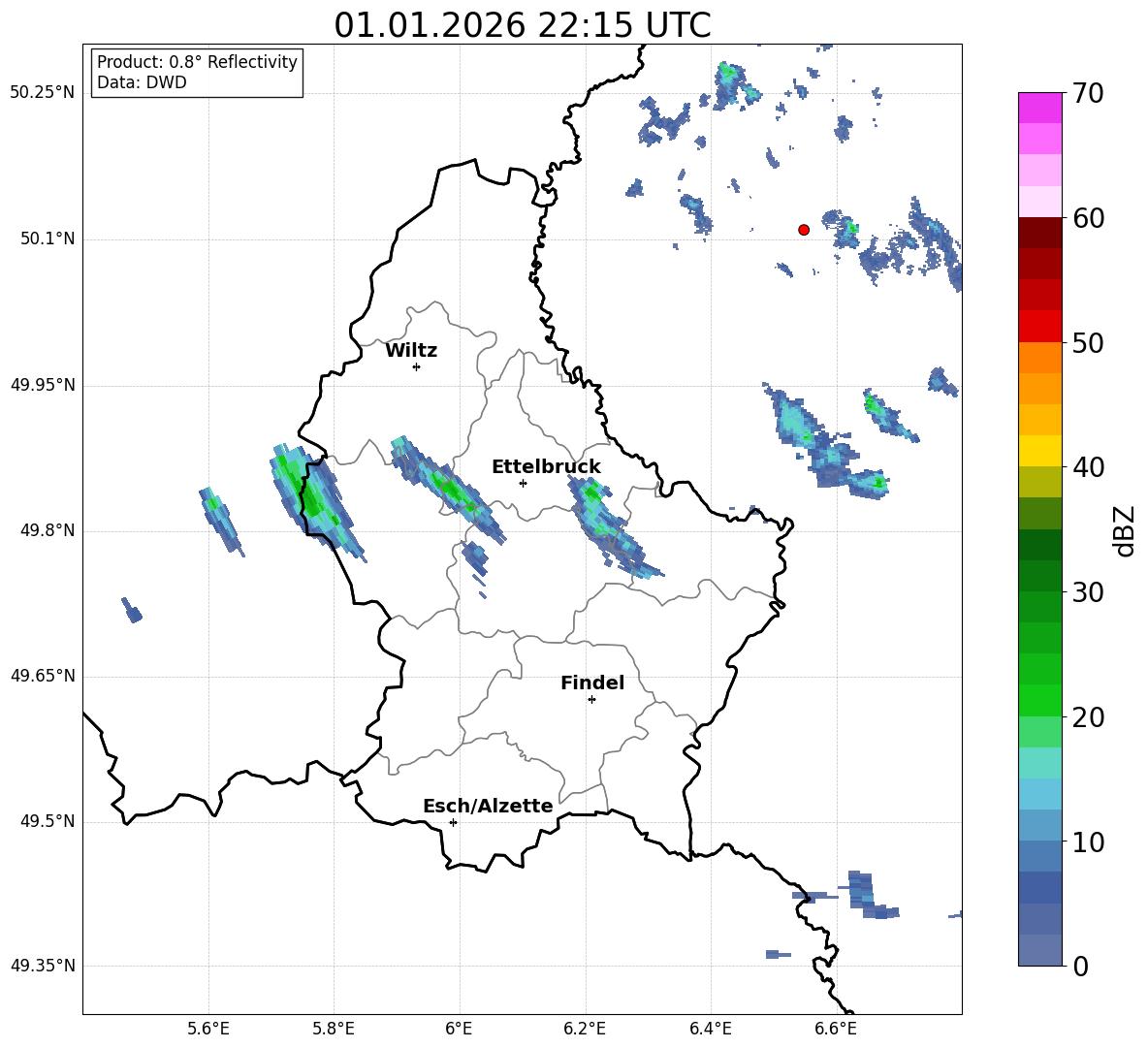The width and height of the screenshot is (1148, 1048).
Task: Select the Findel station label
Action: 592,683
